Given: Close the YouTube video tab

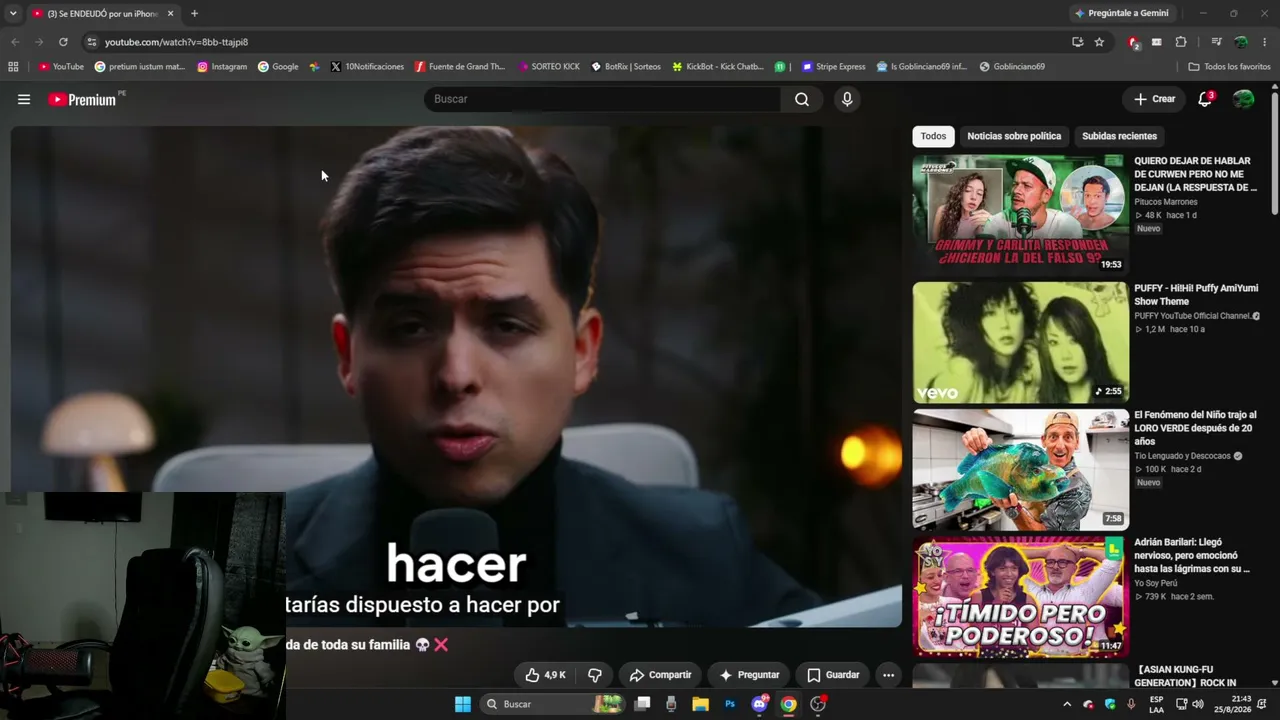Looking at the screenshot, I should (170, 14).
